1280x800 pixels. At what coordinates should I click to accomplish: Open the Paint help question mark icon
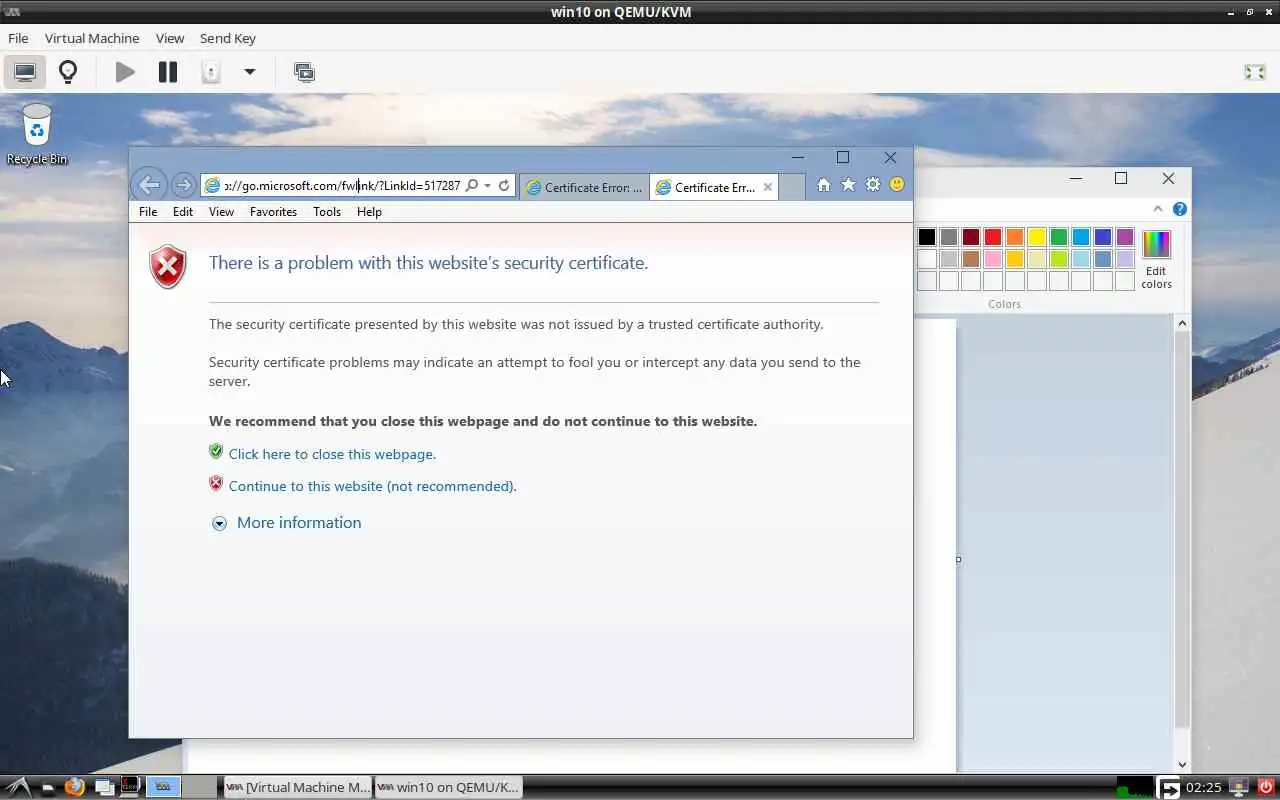pos(1180,209)
